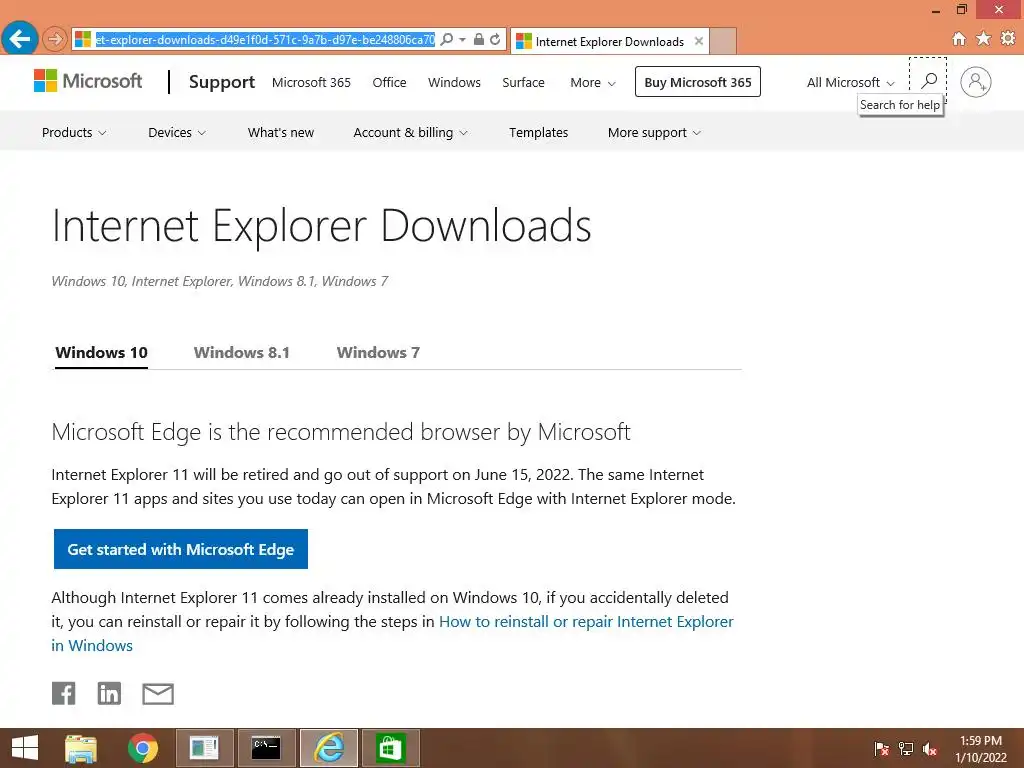
Task: Click the muted volume tray icon
Action: click(x=930, y=749)
